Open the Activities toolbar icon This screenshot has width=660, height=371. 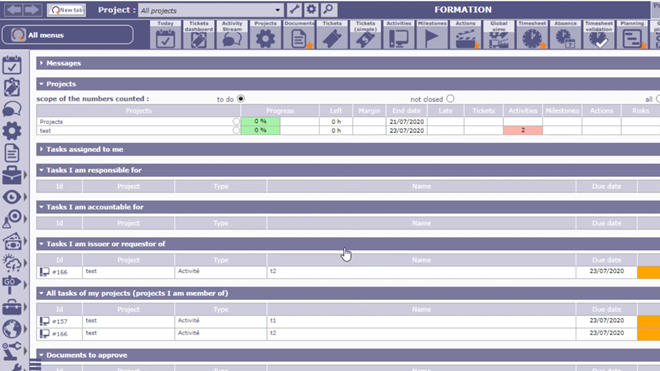pos(399,35)
